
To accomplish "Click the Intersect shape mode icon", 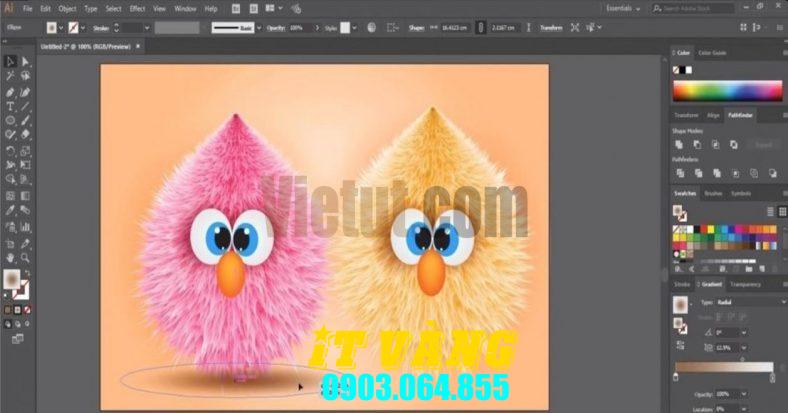I will pyautogui.click(x=715, y=145).
